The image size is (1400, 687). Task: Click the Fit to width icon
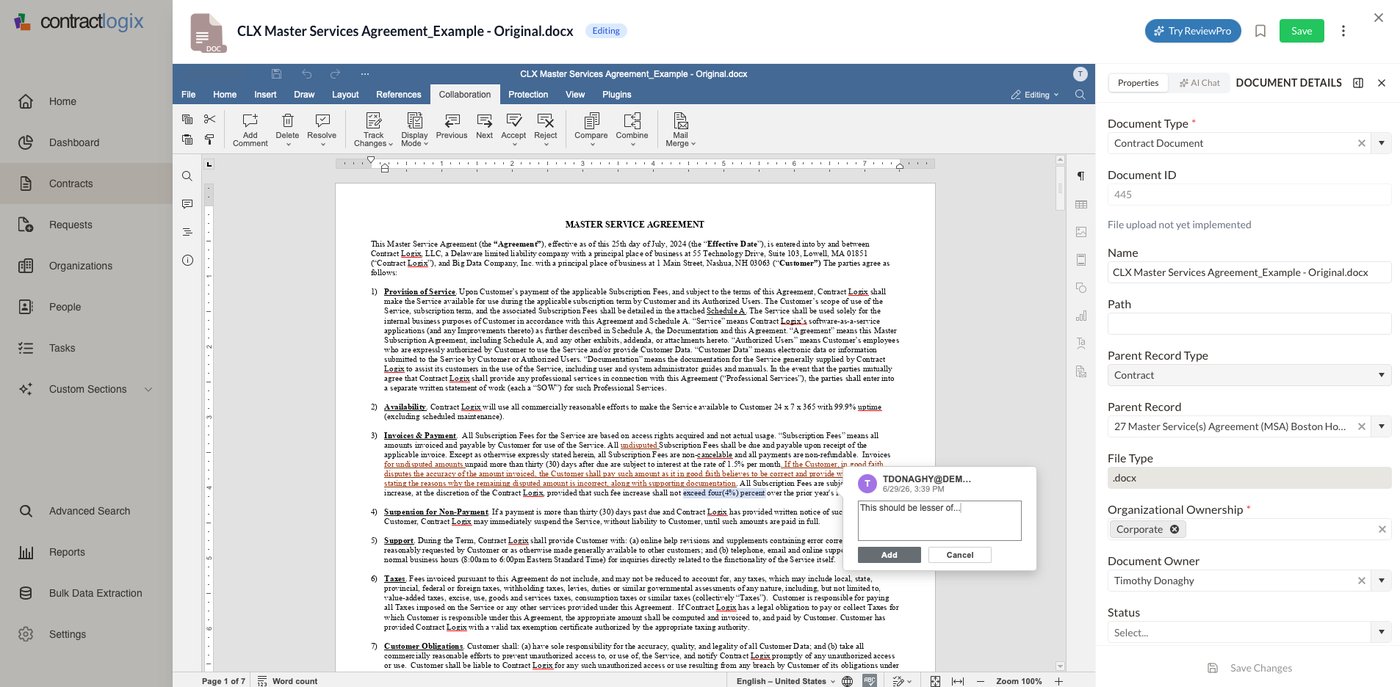tap(958, 681)
